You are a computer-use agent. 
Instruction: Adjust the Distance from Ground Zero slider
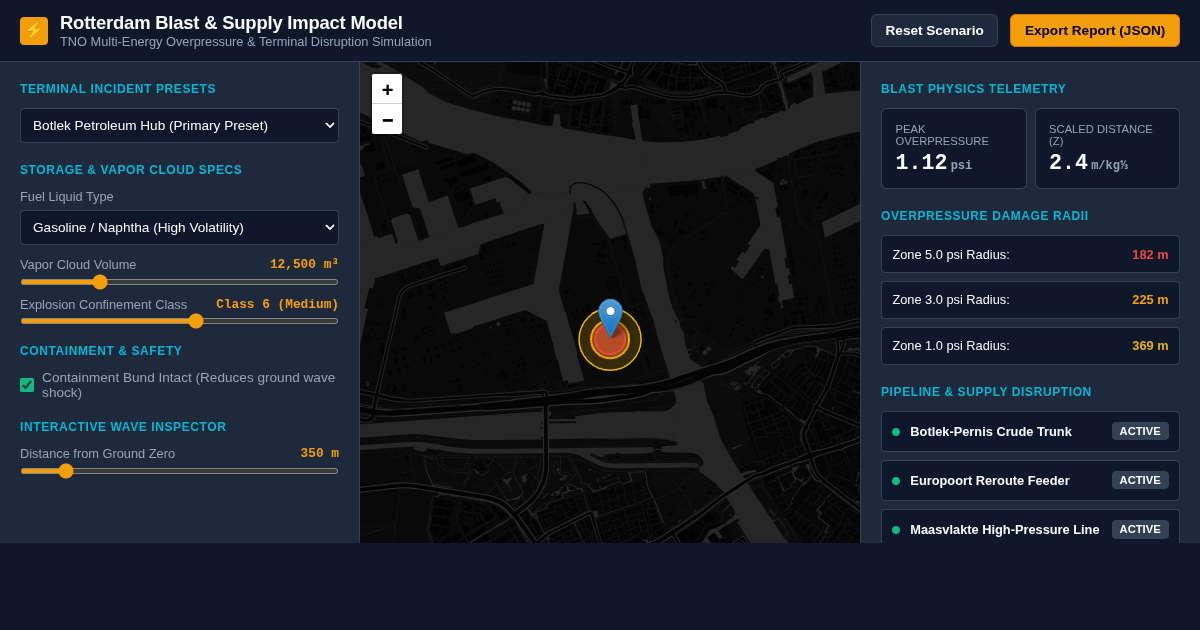click(x=179, y=471)
